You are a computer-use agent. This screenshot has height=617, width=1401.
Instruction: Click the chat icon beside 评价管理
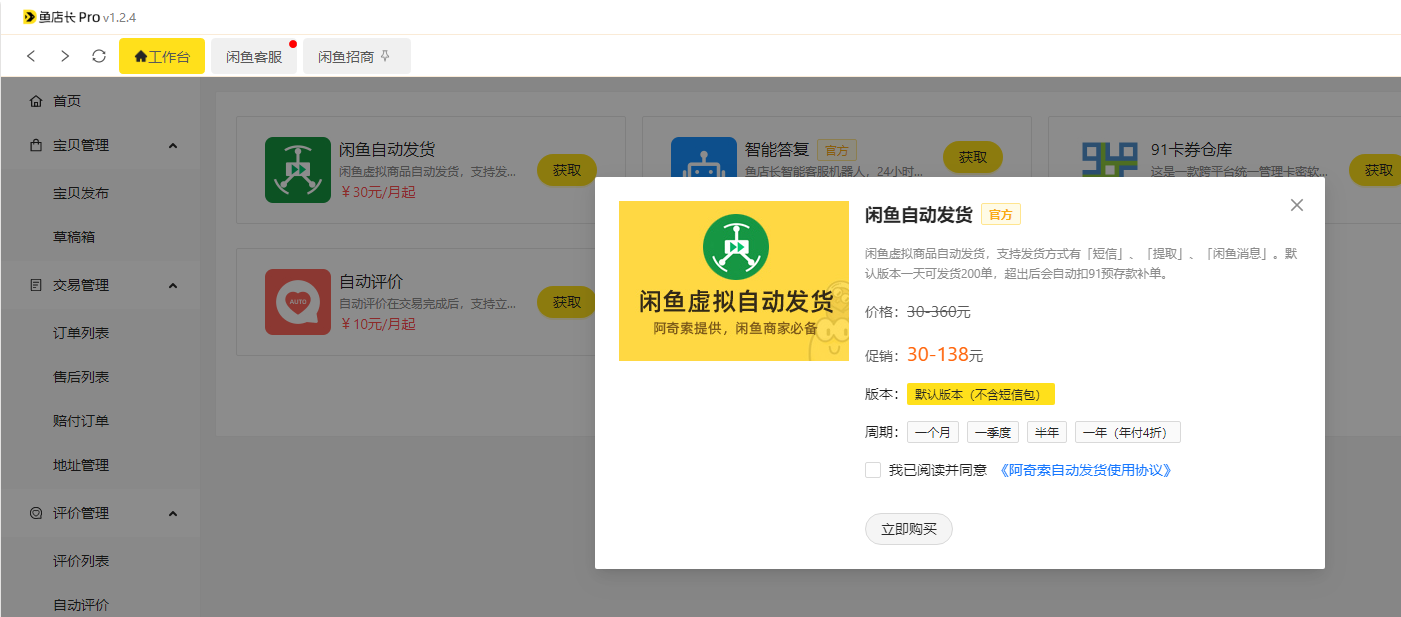(36, 513)
